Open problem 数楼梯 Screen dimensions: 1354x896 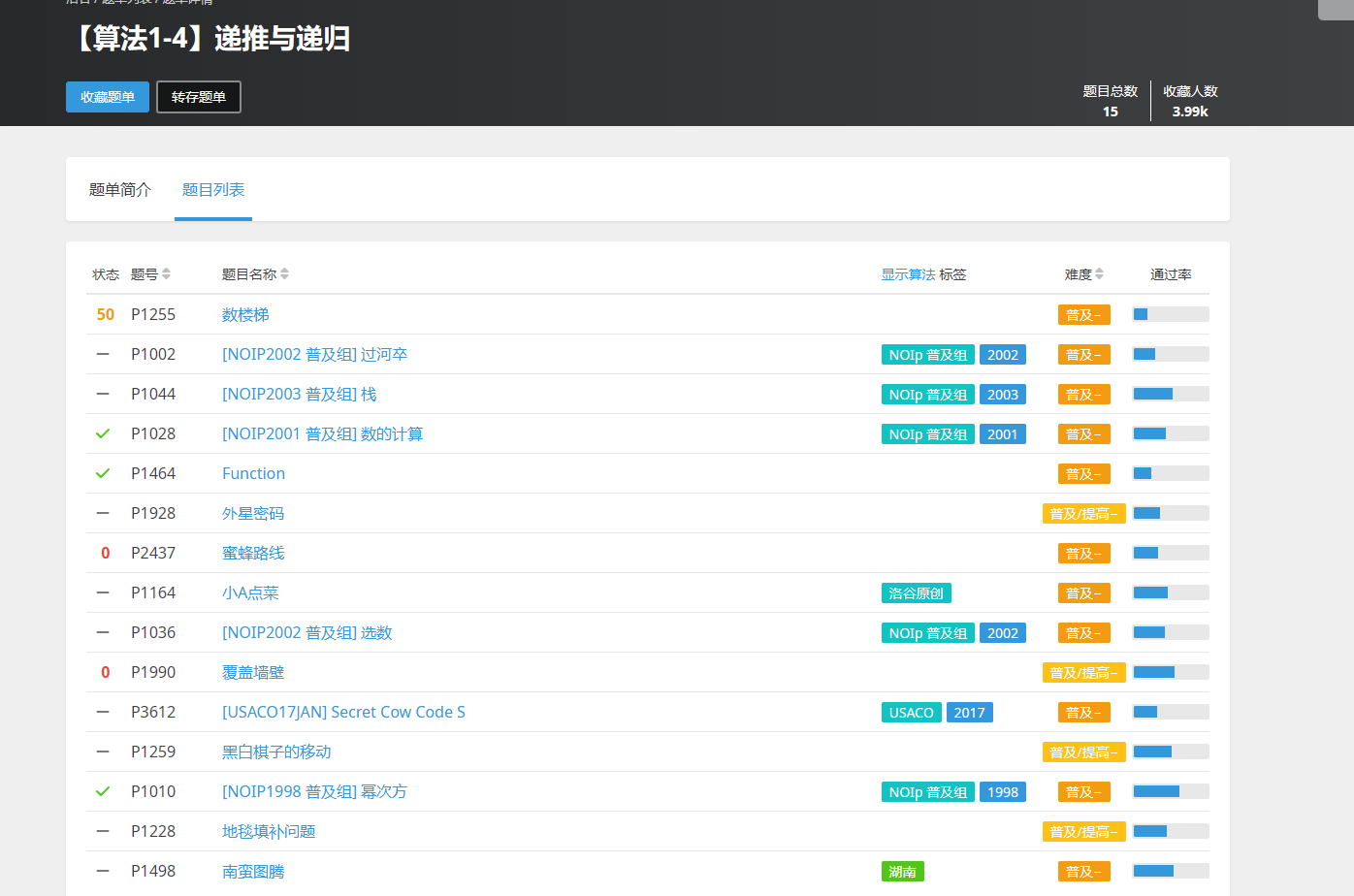click(x=245, y=314)
